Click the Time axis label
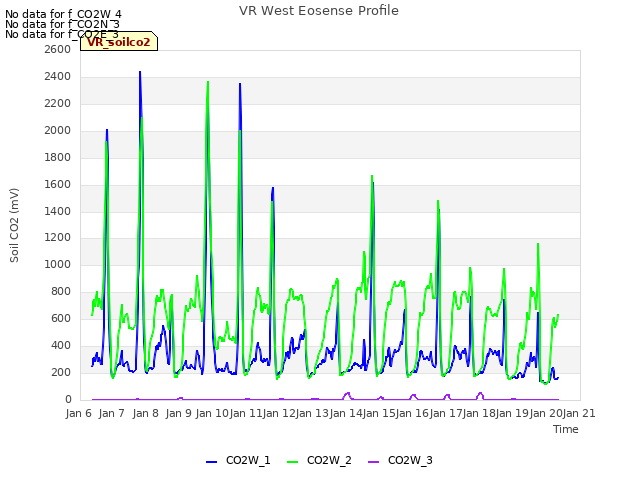Screen dimensions: 640x480 pos(566,429)
